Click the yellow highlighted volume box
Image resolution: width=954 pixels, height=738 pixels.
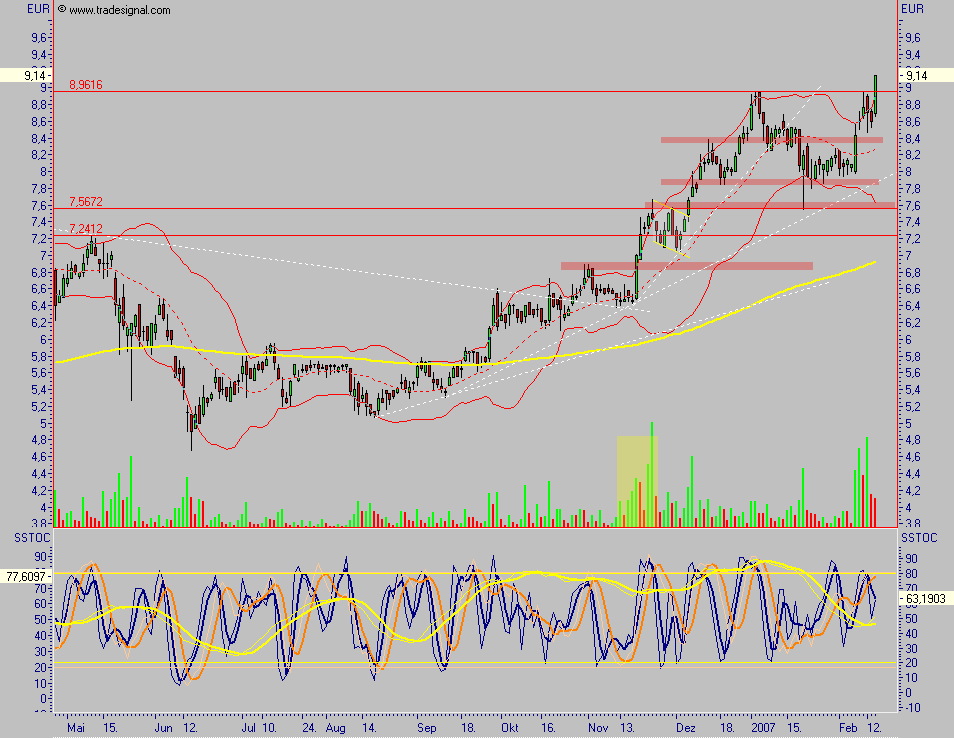point(634,480)
